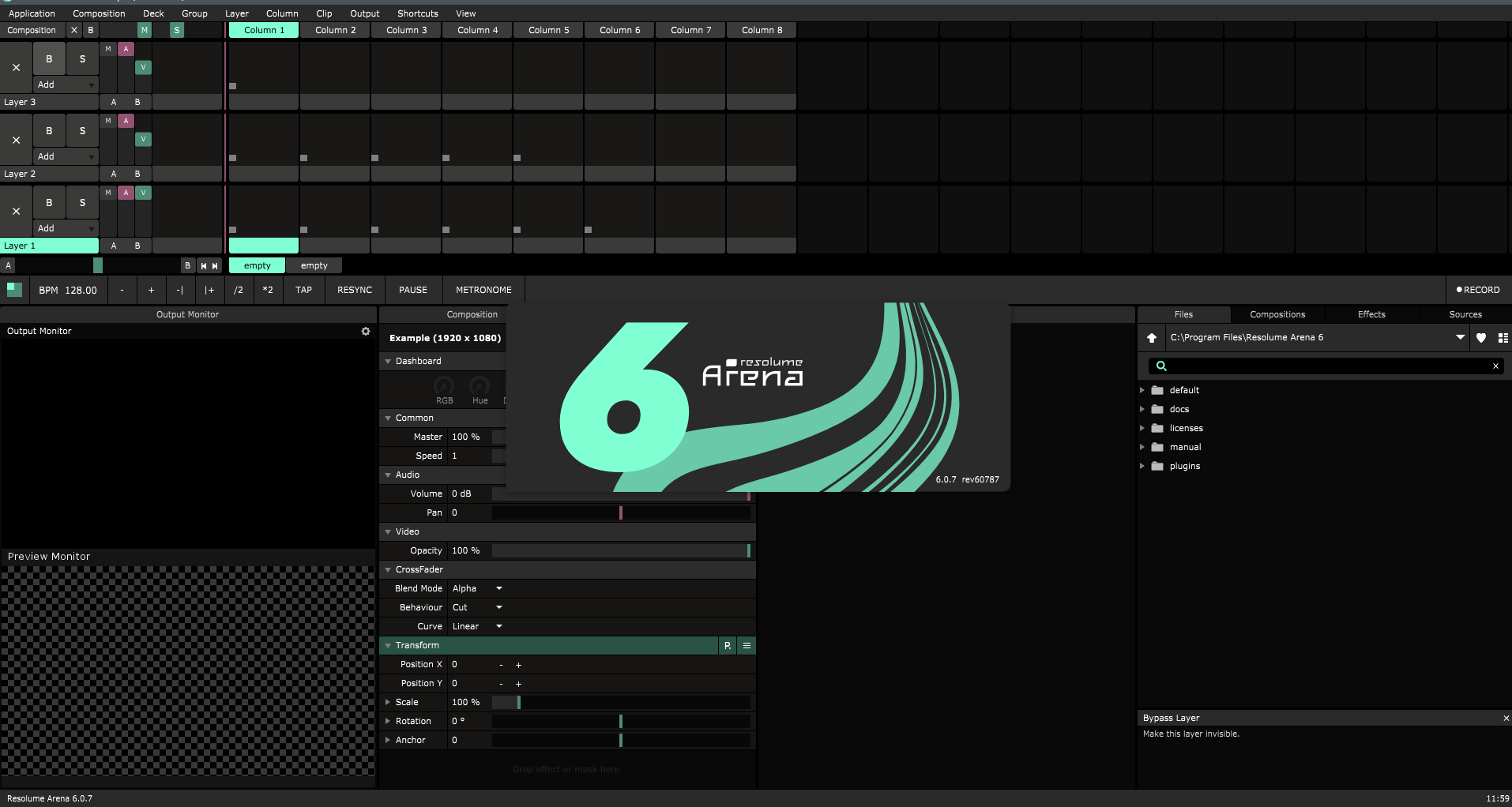Expand the plugins folder in tree
Screen dimensions: 1512x807
coord(1142,467)
